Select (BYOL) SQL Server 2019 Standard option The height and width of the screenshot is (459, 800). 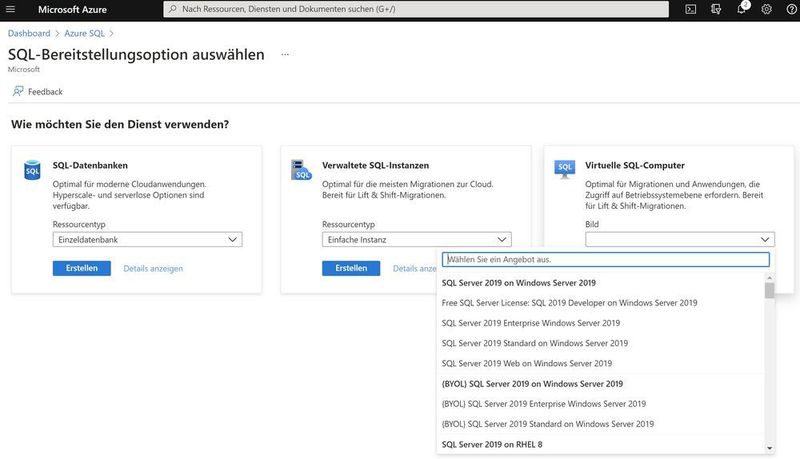548,424
